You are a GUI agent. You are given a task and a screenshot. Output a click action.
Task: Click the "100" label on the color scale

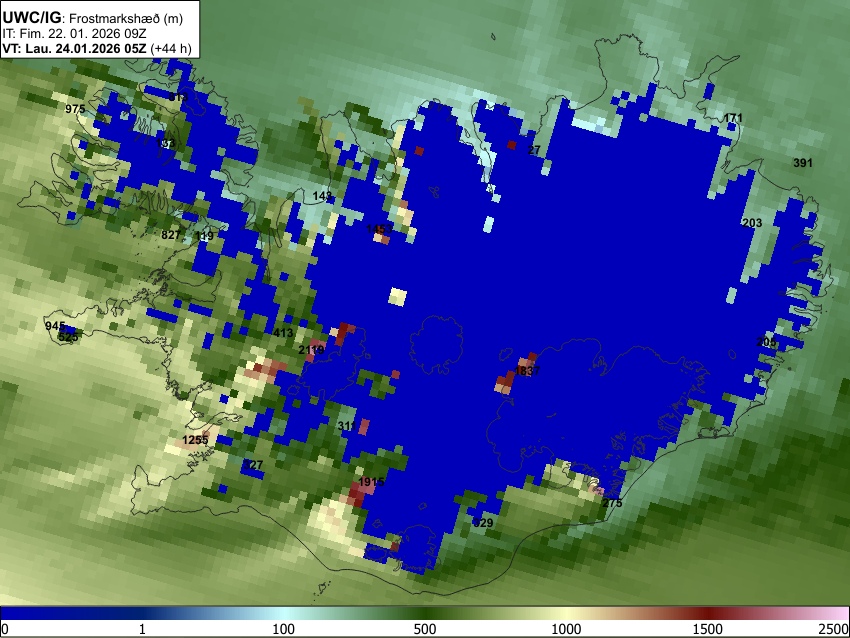tap(284, 629)
